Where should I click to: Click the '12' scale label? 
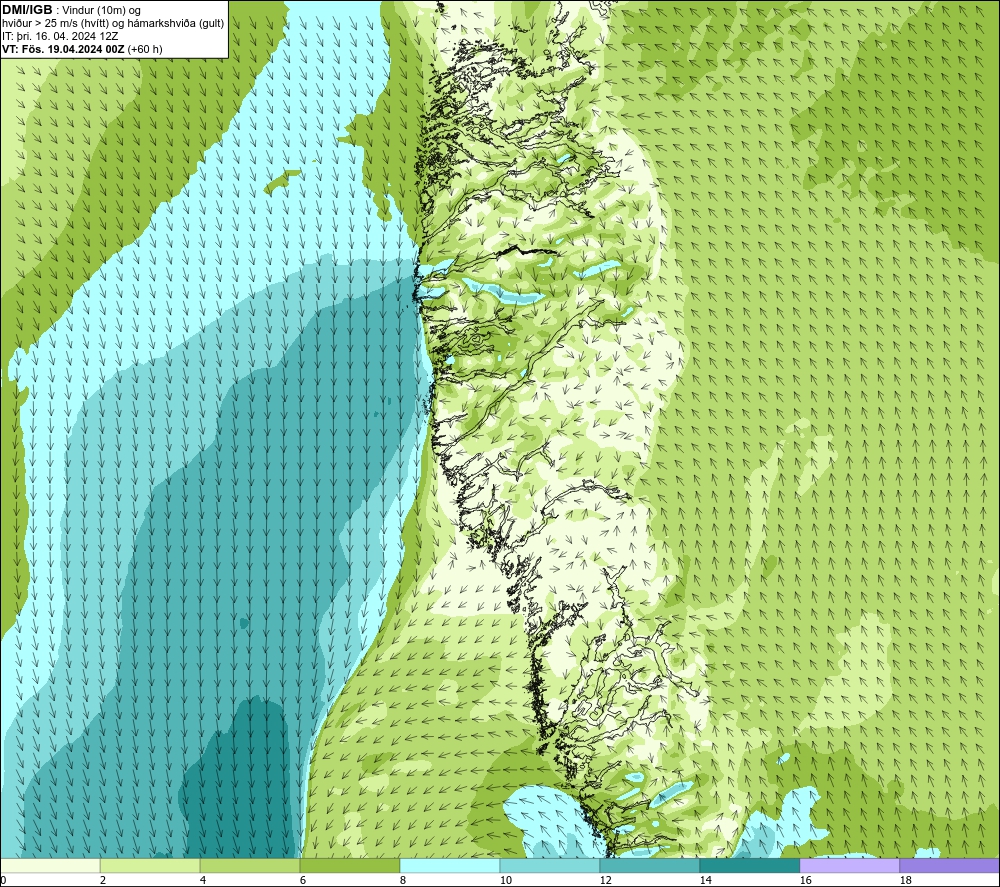[605, 881]
